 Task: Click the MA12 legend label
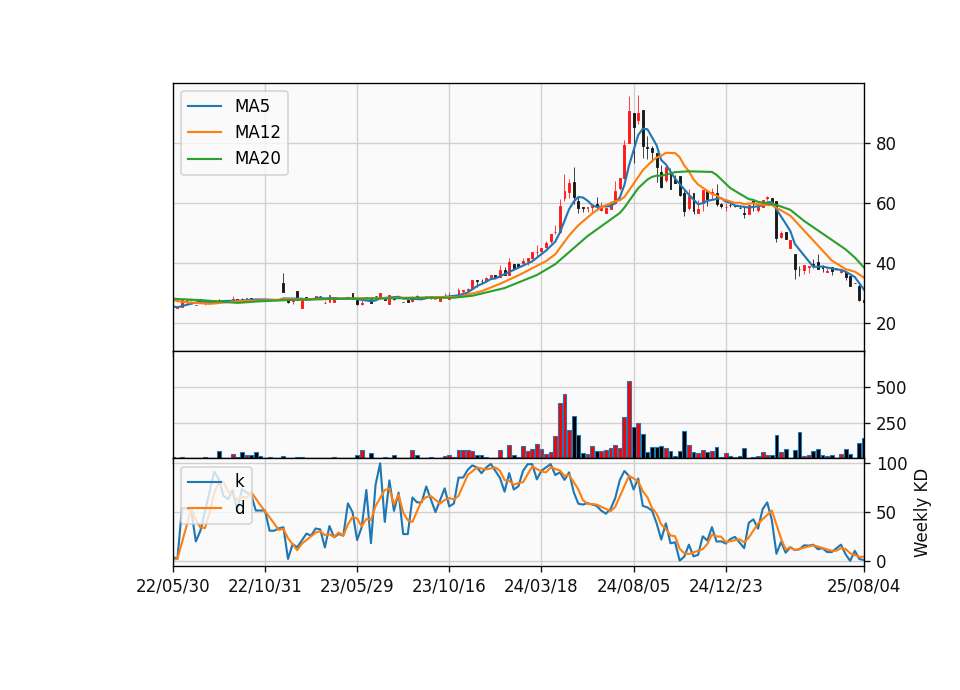(257, 132)
